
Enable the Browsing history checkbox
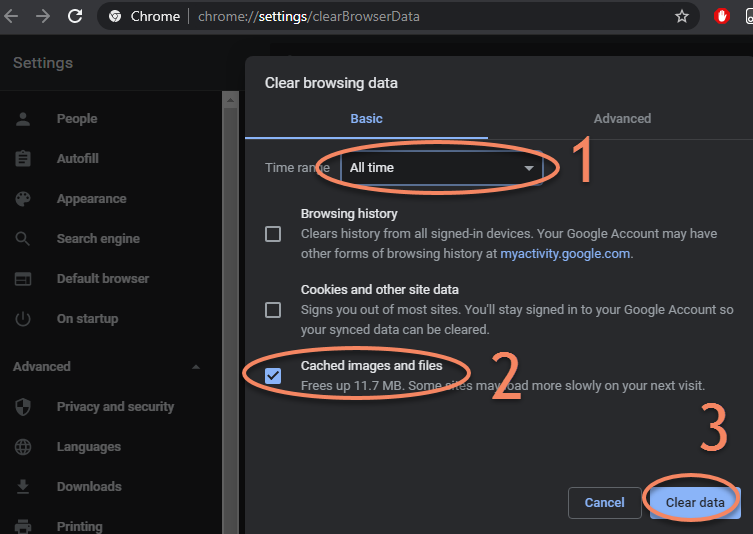[x=273, y=234]
